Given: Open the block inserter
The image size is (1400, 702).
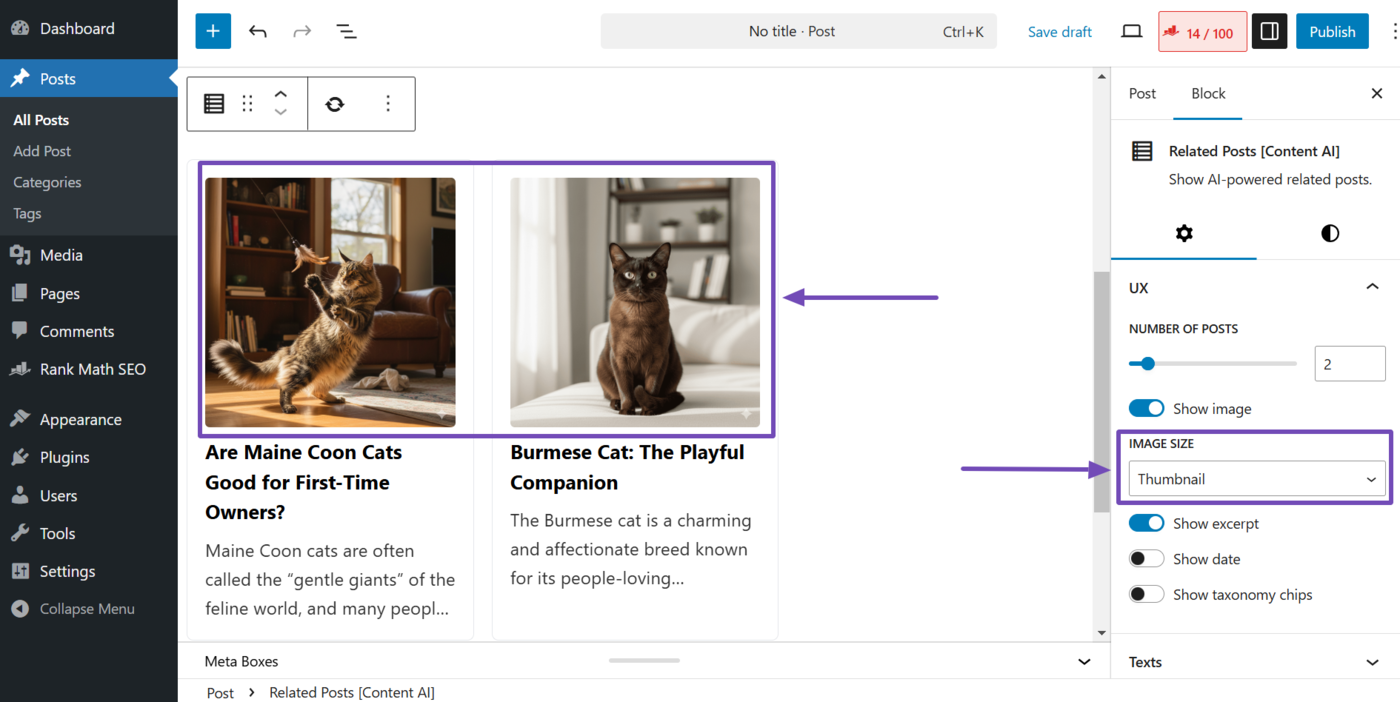Looking at the screenshot, I should click(212, 31).
